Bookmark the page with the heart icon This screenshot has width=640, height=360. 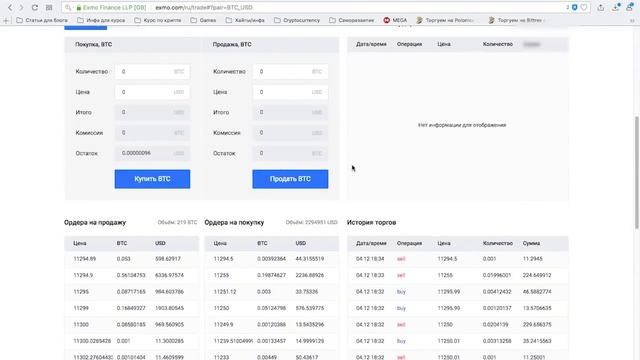point(584,7)
